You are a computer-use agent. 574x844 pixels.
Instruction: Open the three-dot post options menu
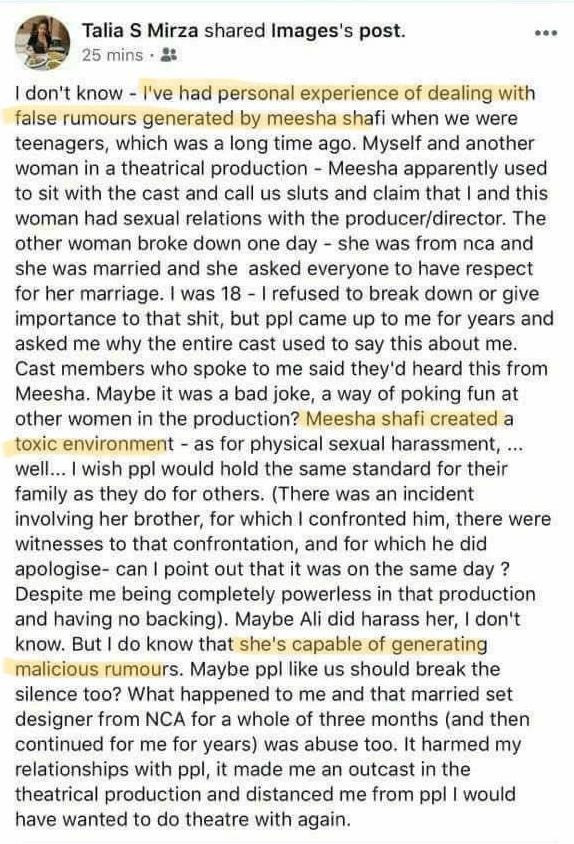[x=546, y=33]
